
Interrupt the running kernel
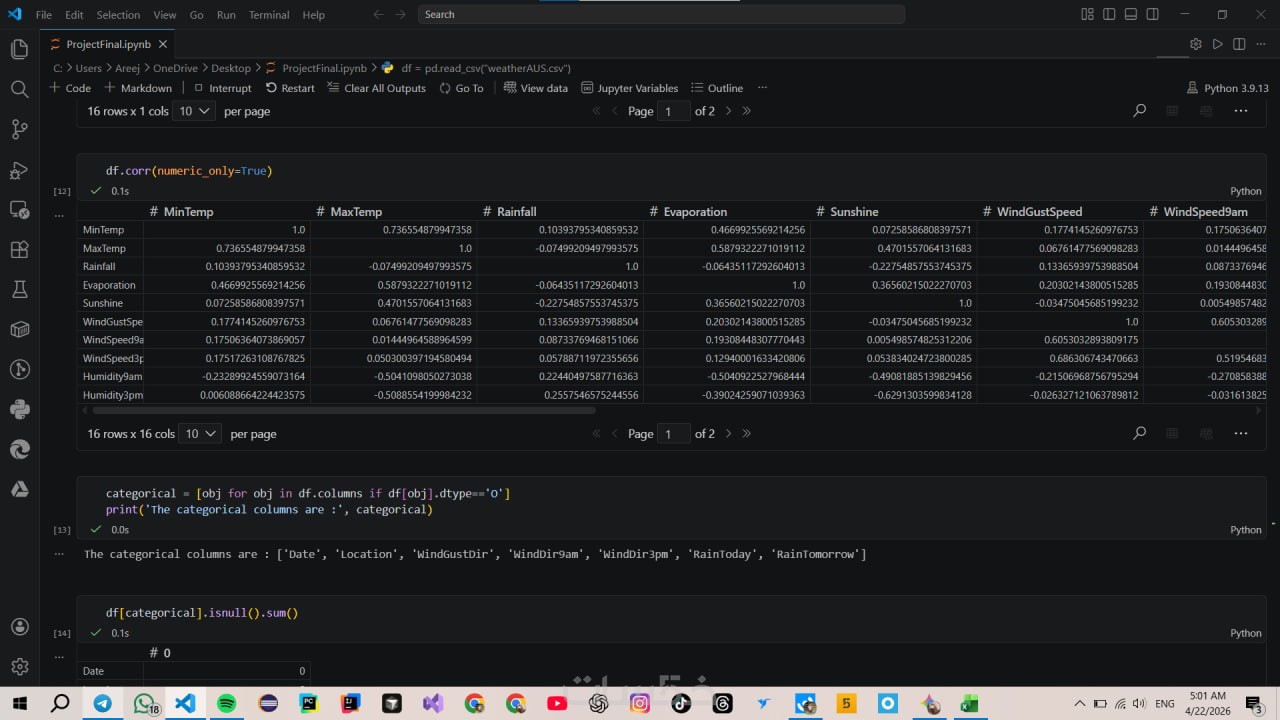click(222, 88)
